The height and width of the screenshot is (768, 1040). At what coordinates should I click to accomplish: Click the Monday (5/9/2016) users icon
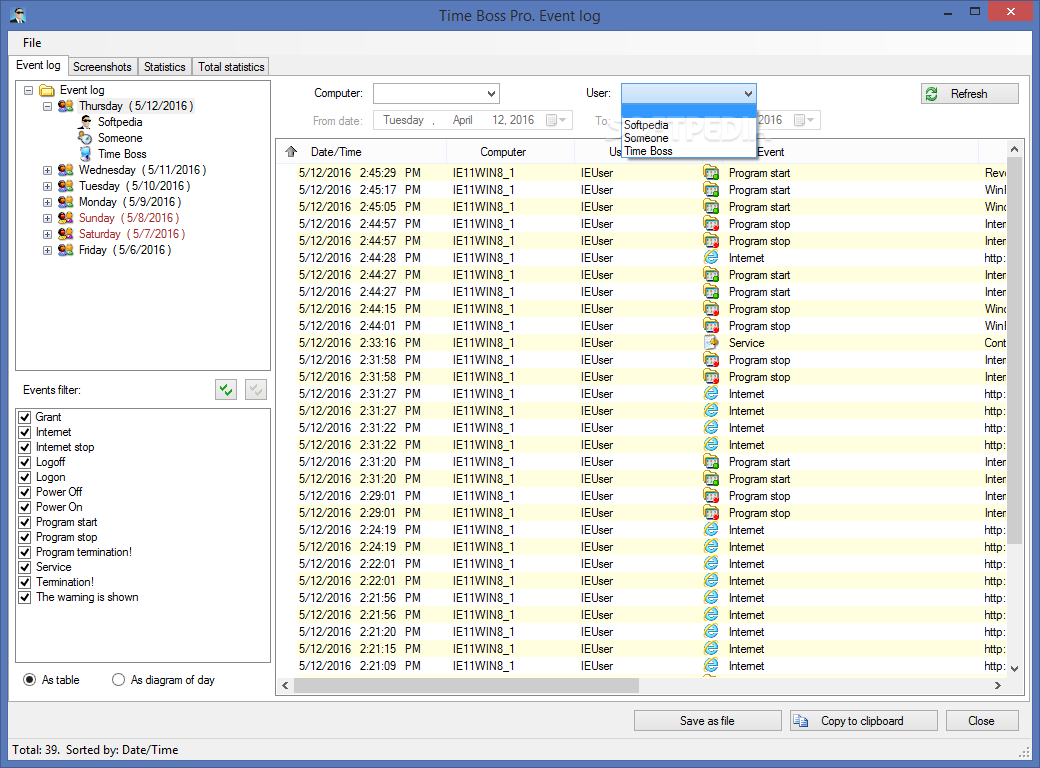pyautogui.click(x=66, y=202)
